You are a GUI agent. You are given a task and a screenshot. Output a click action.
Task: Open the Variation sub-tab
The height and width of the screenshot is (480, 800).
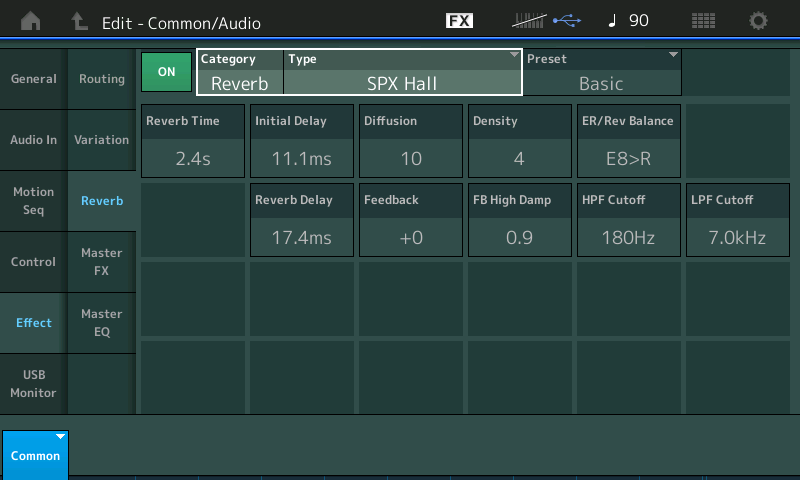102,140
